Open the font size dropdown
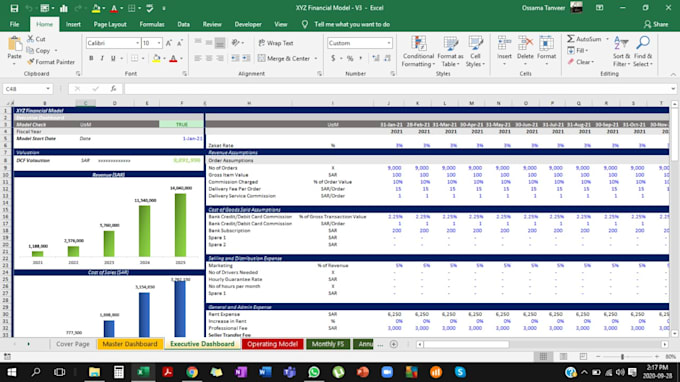Viewport: 680px width, 382px height. 159,43
